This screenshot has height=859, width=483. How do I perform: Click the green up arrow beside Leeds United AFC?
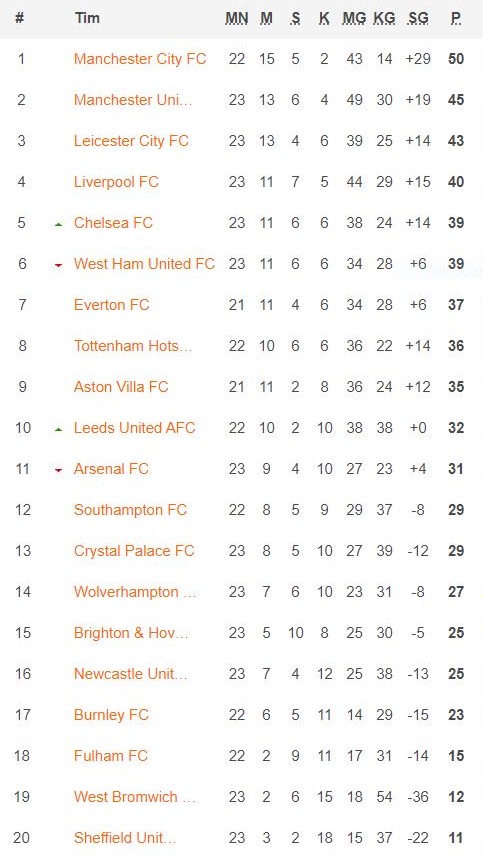(x=58, y=430)
